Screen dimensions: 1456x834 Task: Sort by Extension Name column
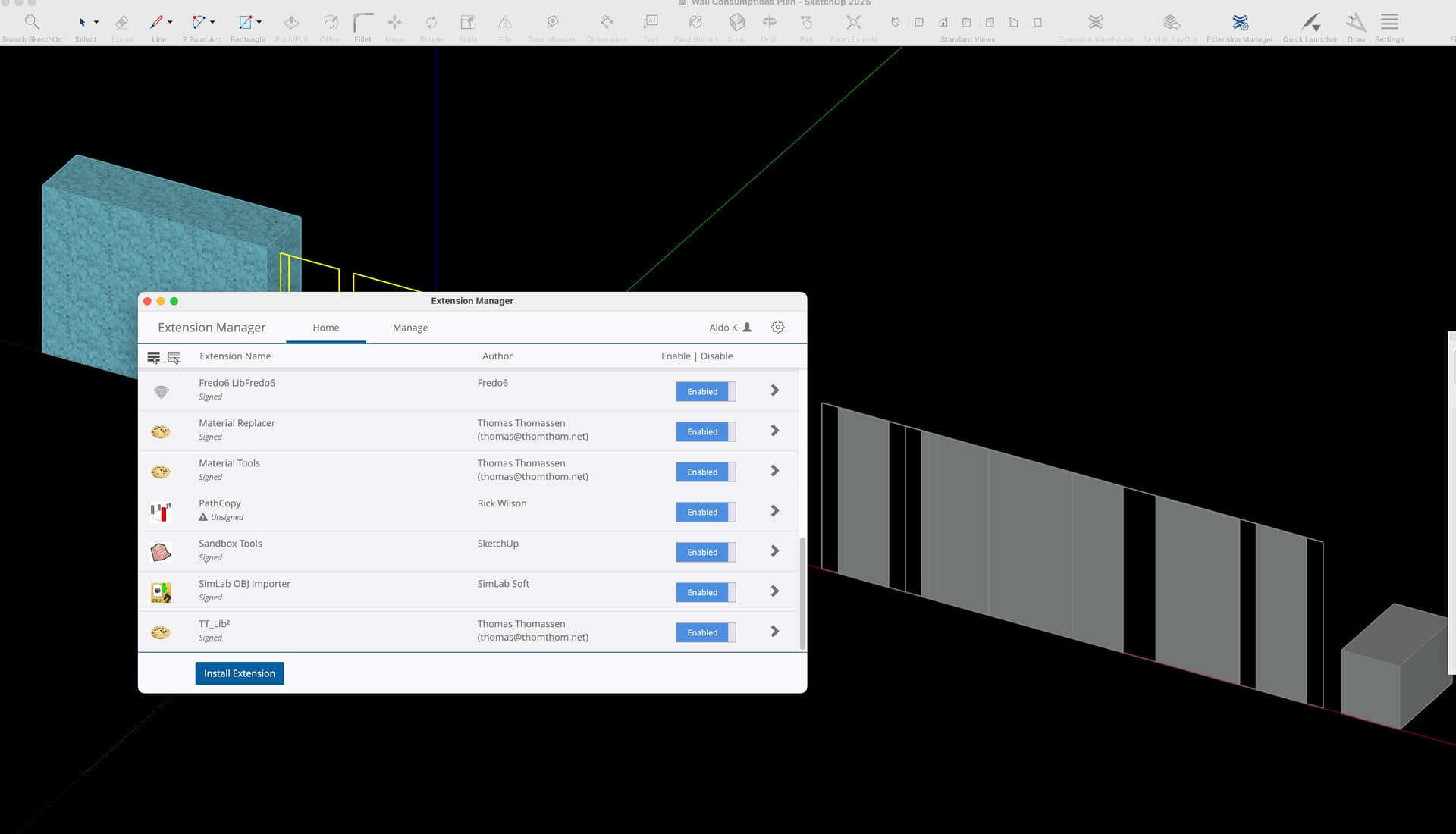tap(235, 356)
